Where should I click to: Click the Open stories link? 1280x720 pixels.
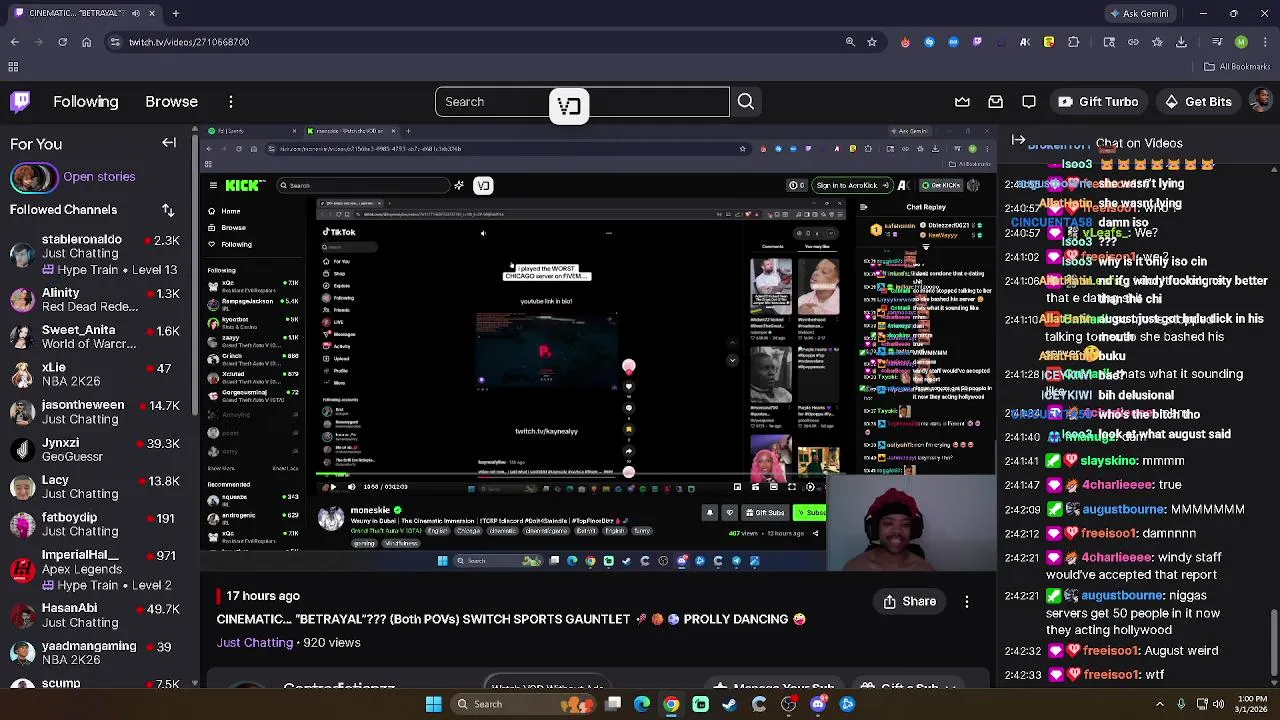99,177
